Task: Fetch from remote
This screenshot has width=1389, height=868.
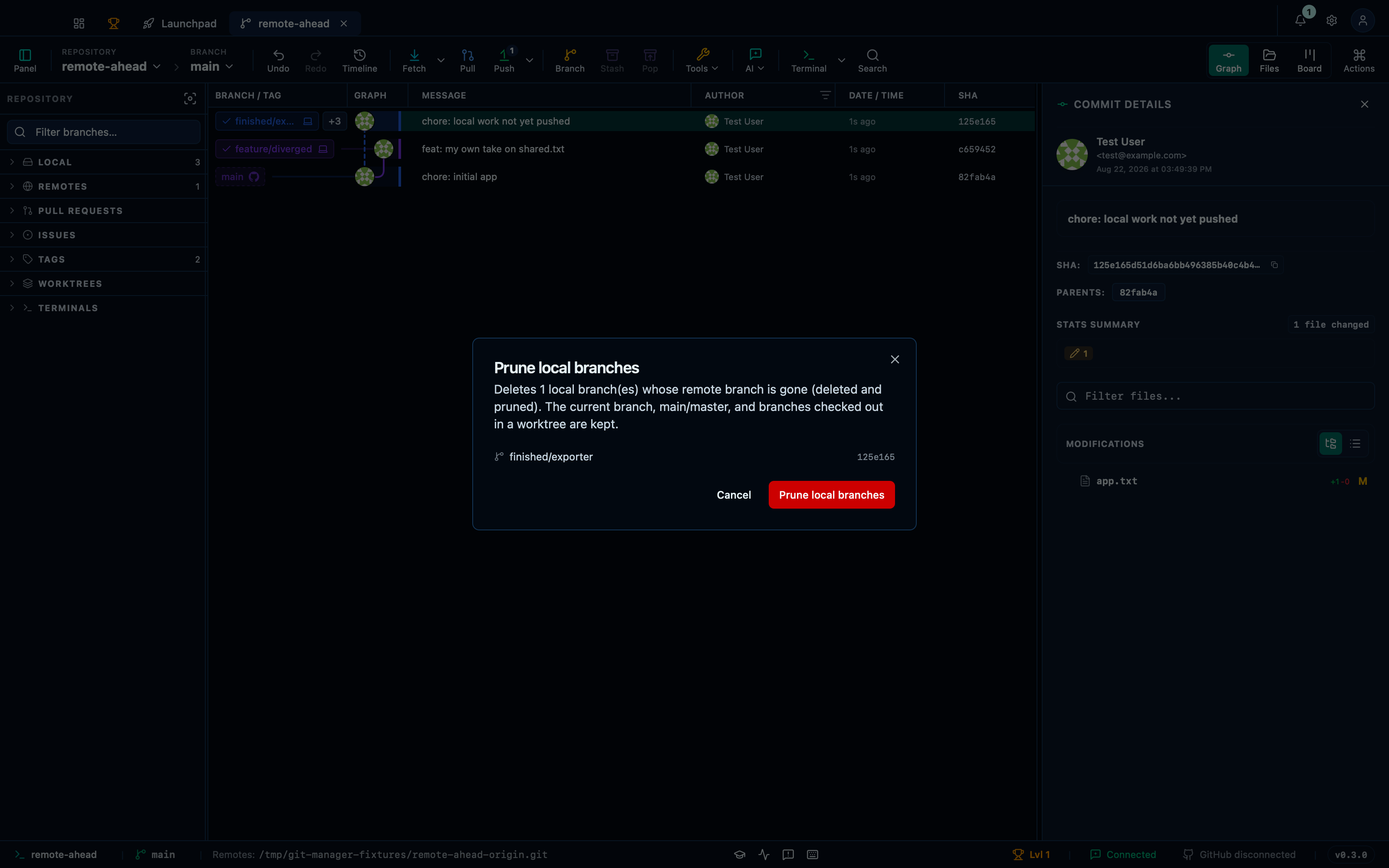Action: click(414, 60)
